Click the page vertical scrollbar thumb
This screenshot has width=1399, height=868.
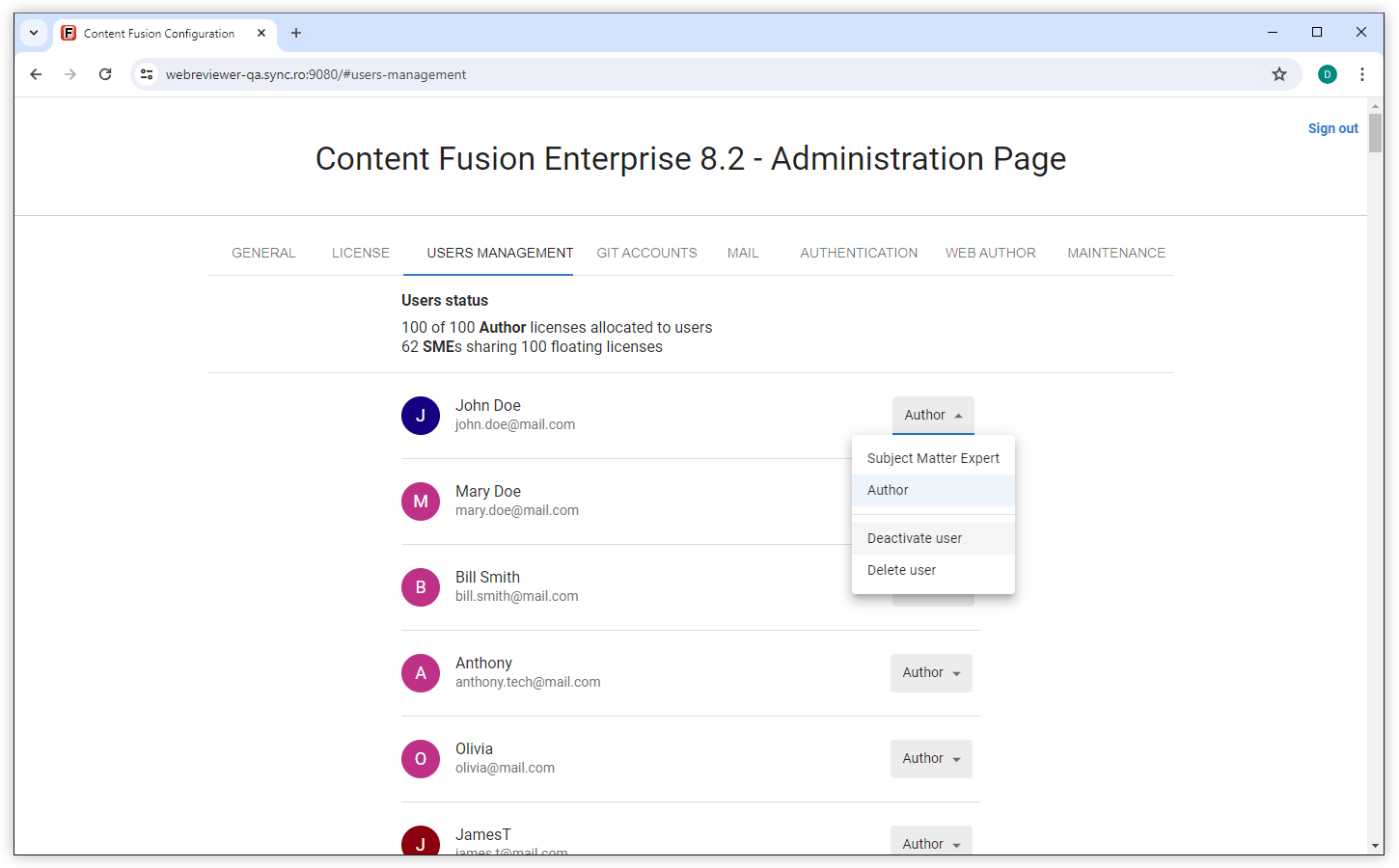pos(1376,132)
